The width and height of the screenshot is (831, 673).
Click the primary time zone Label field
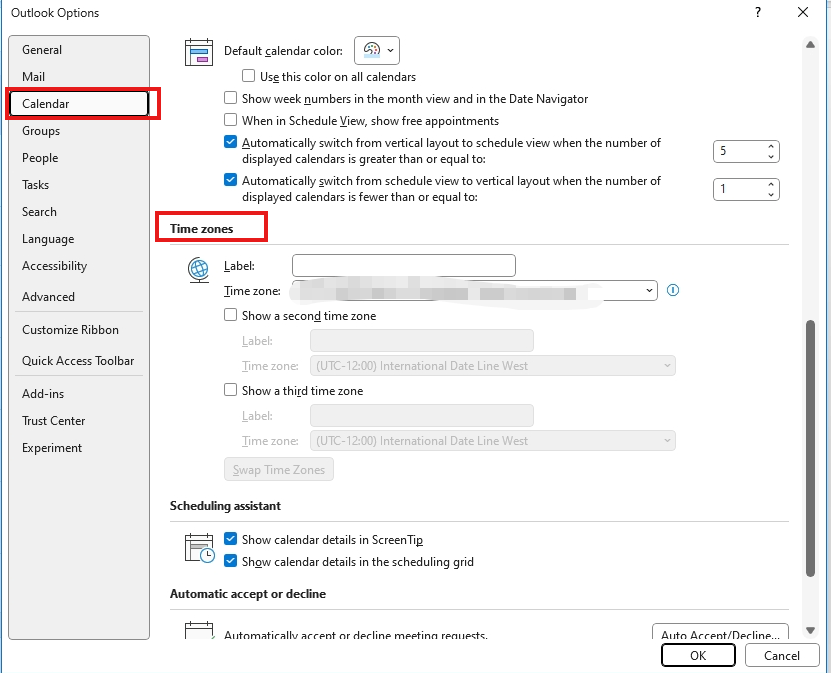404,265
